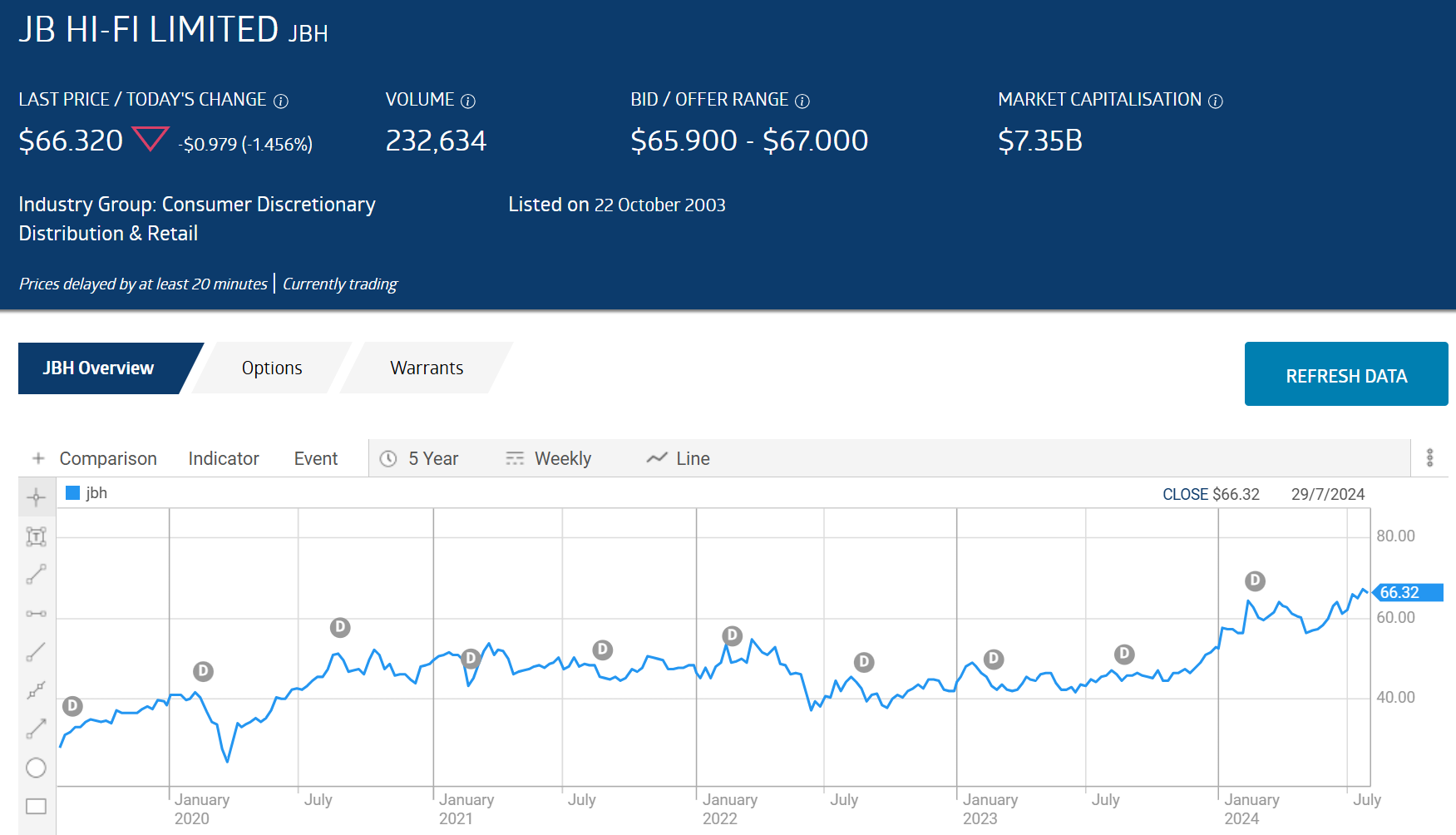Open the Line chart type dropdown
This screenshot has width=1456, height=835.
pos(679,458)
